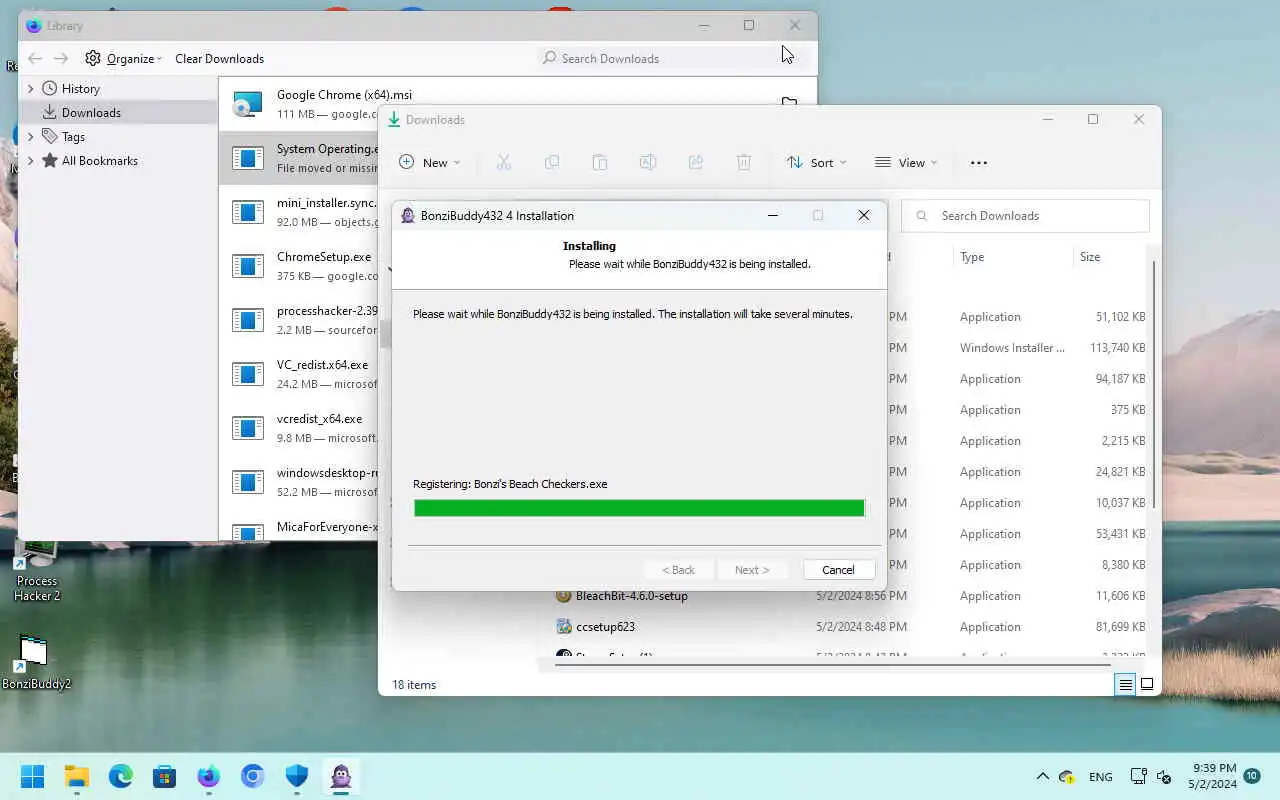Sort by the Size column header
This screenshot has height=800, width=1280.
pyautogui.click(x=1090, y=257)
